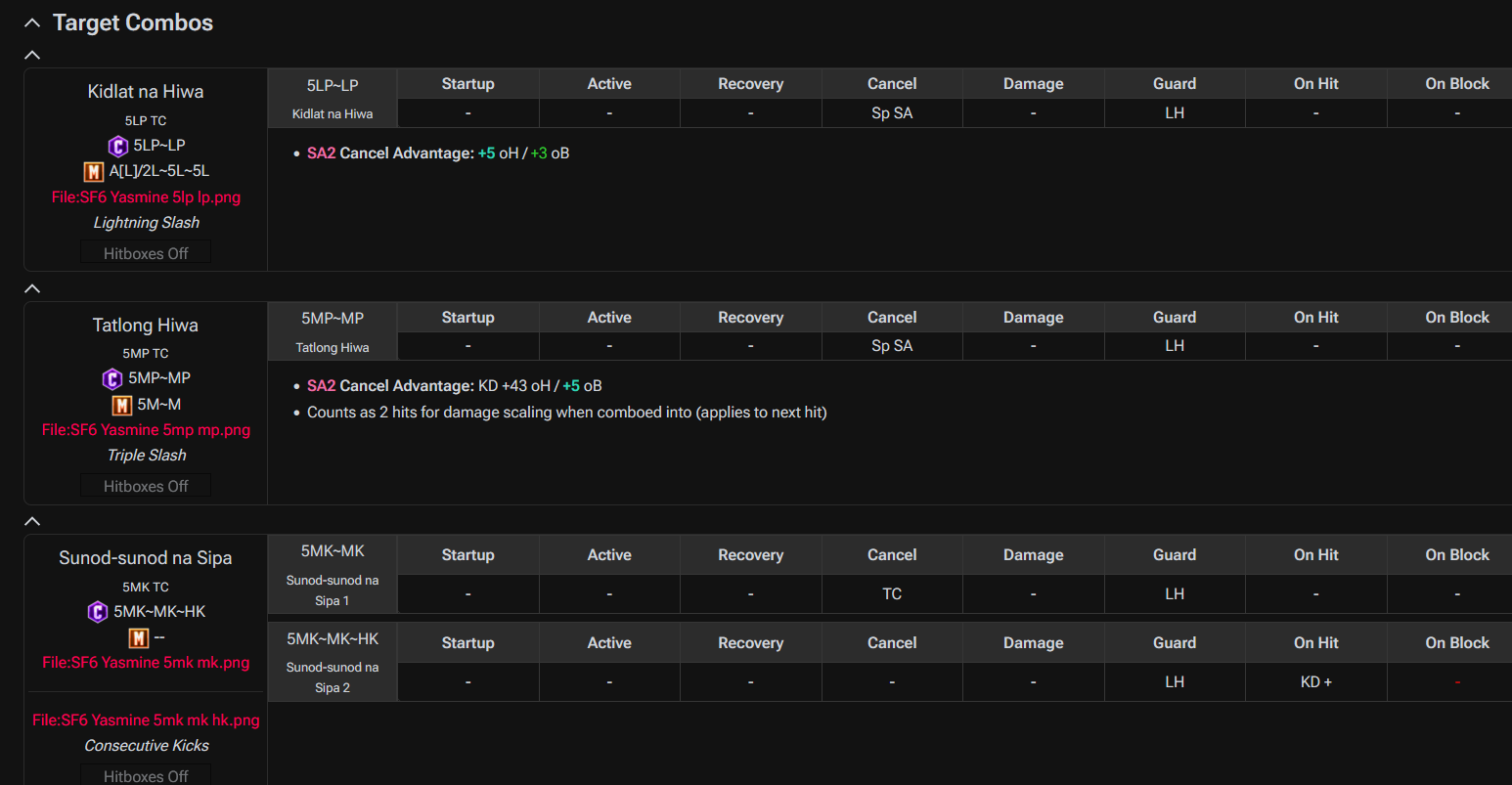Viewport: 1512px width, 785px height.
Task: Click the Cancel header in the 5MK~MK~HK table
Action: [x=892, y=643]
